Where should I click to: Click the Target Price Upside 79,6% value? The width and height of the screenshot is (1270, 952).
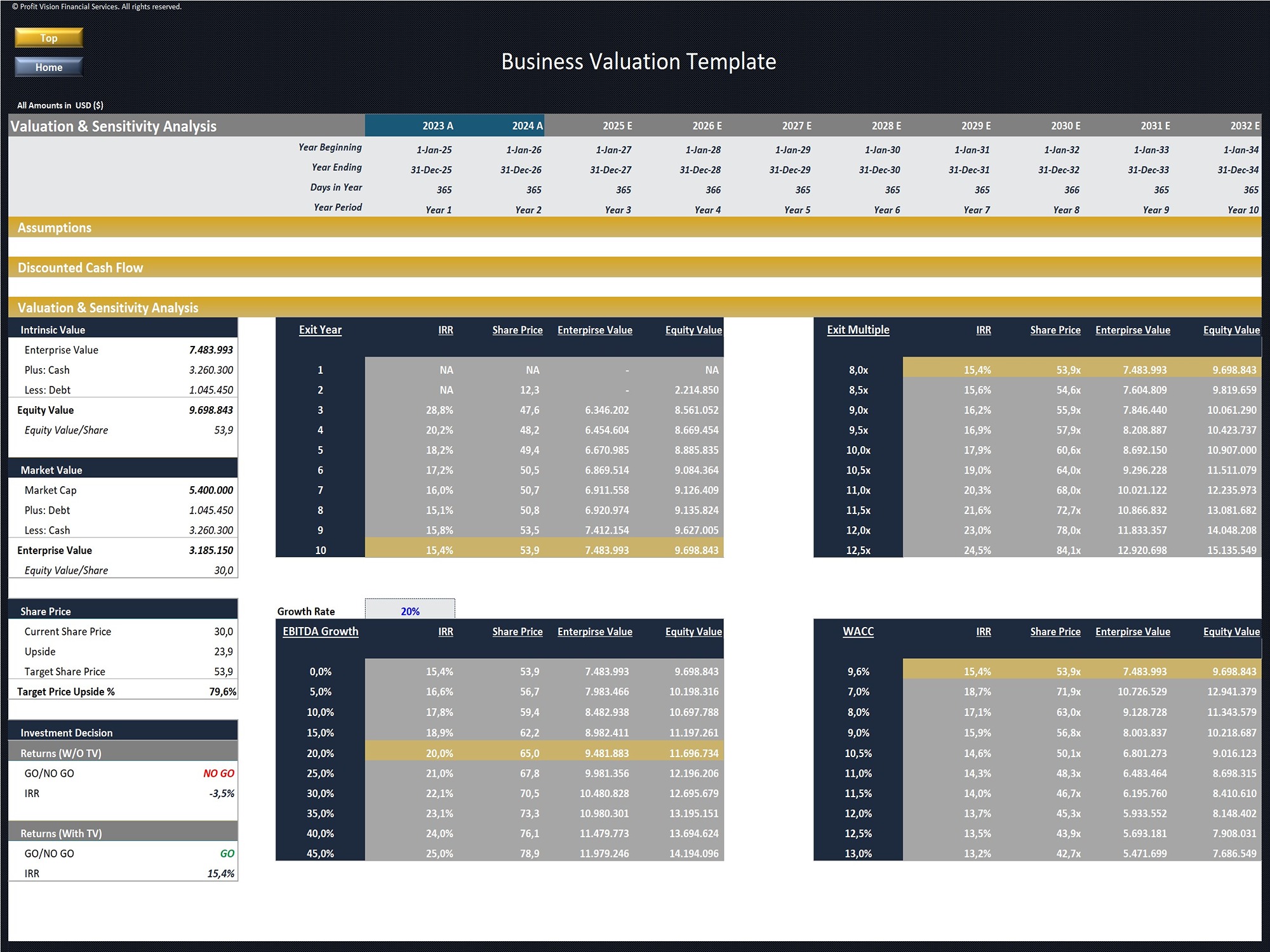(x=222, y=692)
